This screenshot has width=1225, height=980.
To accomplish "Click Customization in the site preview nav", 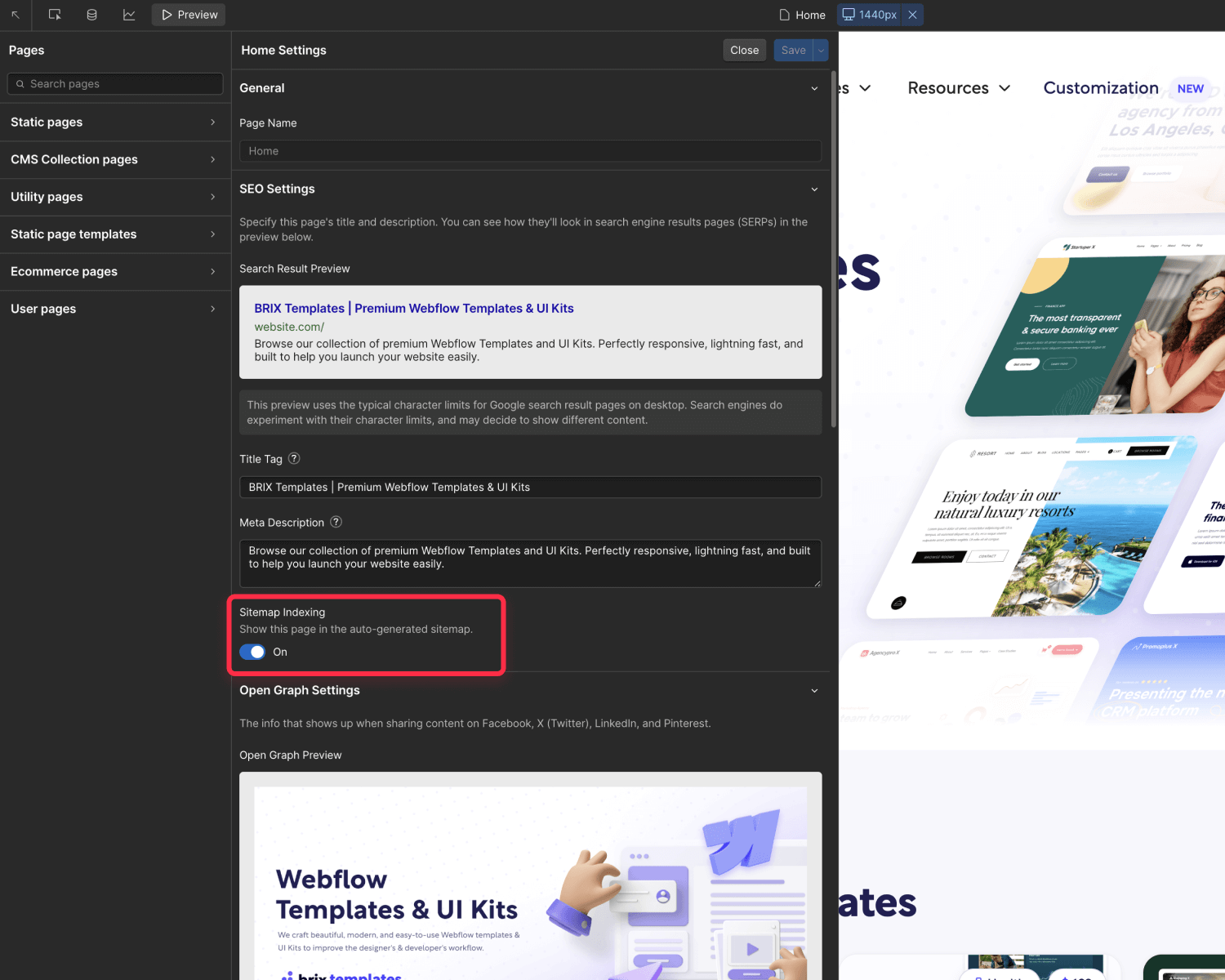I will [1101, 88].
